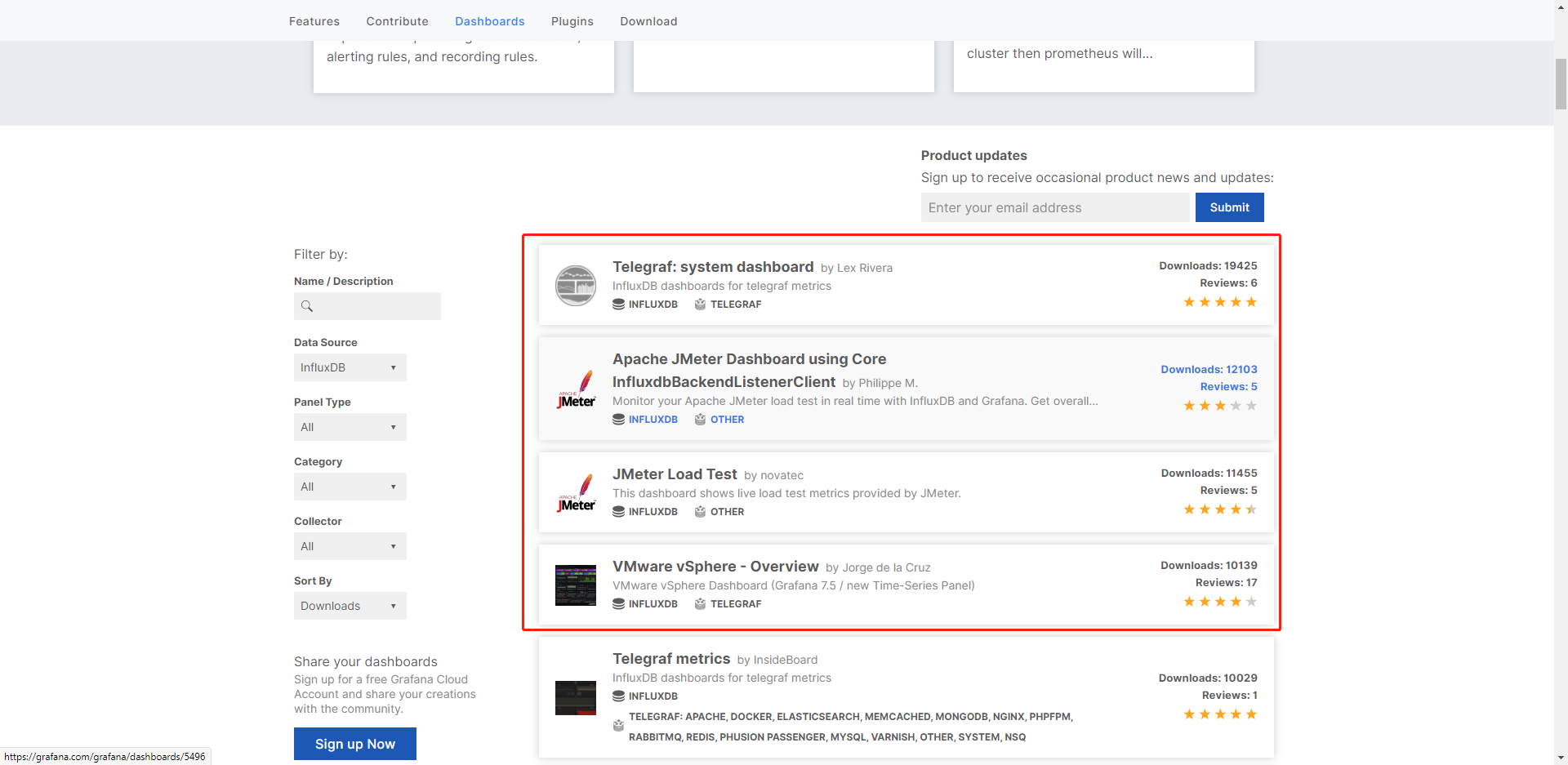Click the Telegraf system dashboard logo
The image size is (1568, 765).
[x=576, y=286]
